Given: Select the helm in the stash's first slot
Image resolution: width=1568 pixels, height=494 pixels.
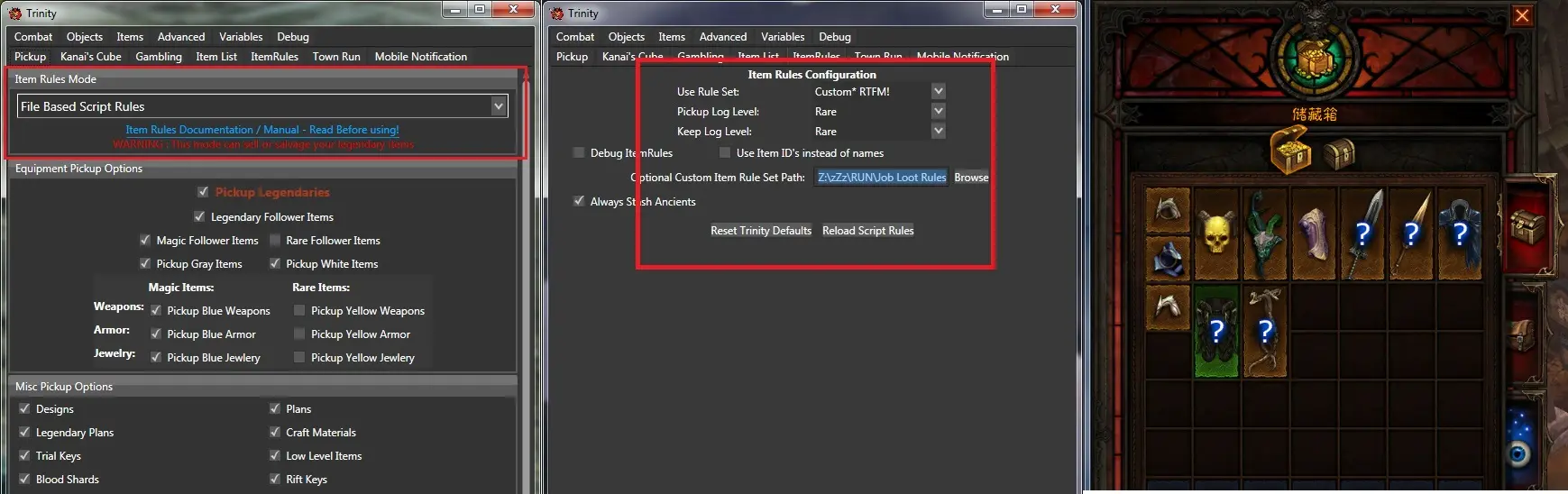Looking at the screenshot, I should [x=1169, y=210].
